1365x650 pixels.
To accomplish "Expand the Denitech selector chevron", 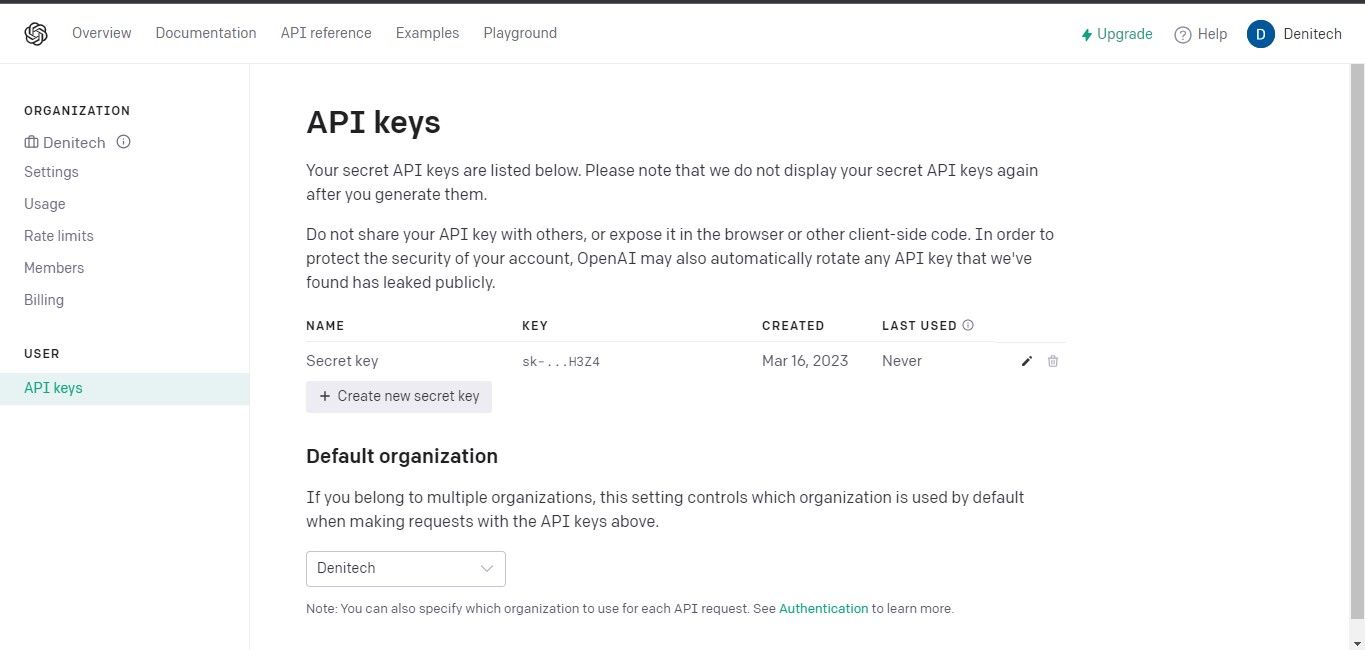I will 487,568.
